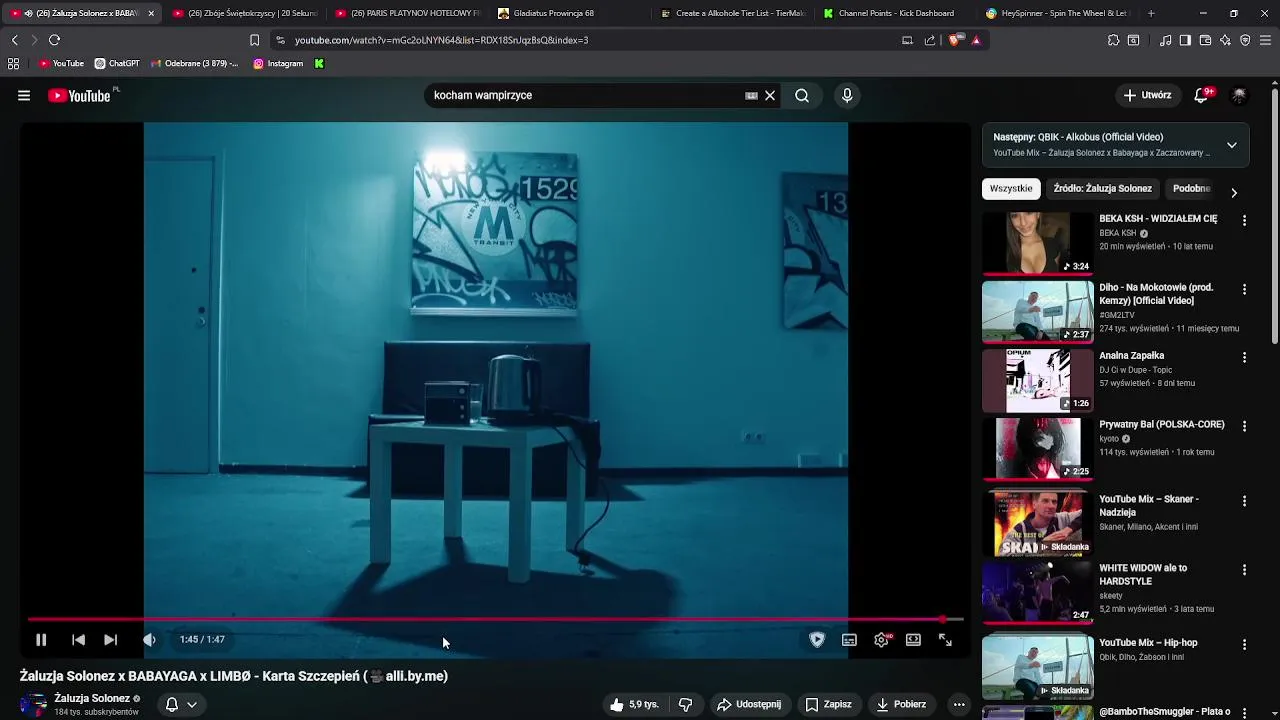1280x720 pixels.
Task: Skip to the previous video
Action: 78,640
